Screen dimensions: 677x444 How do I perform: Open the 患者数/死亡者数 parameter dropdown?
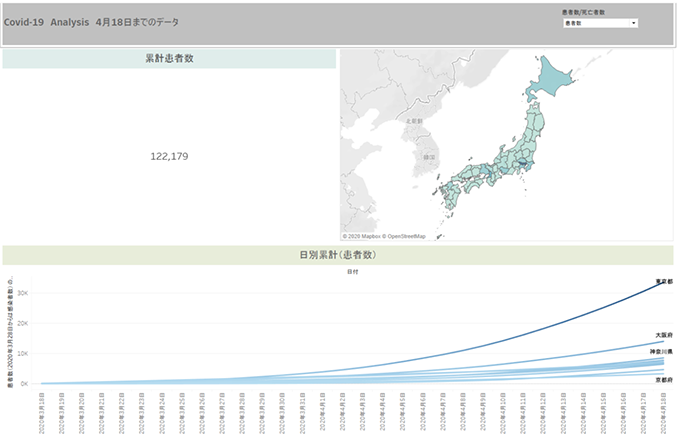(x=599, y=22)
